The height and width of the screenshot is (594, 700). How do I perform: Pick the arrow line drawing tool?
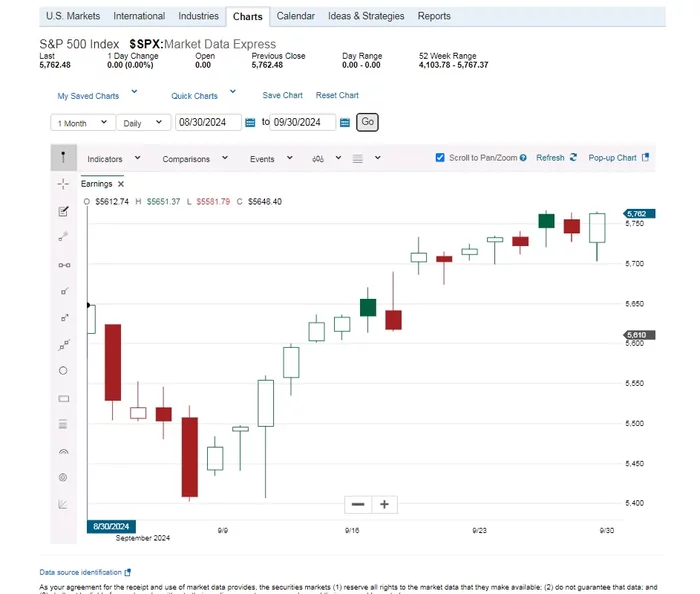(x=64, y=318)
